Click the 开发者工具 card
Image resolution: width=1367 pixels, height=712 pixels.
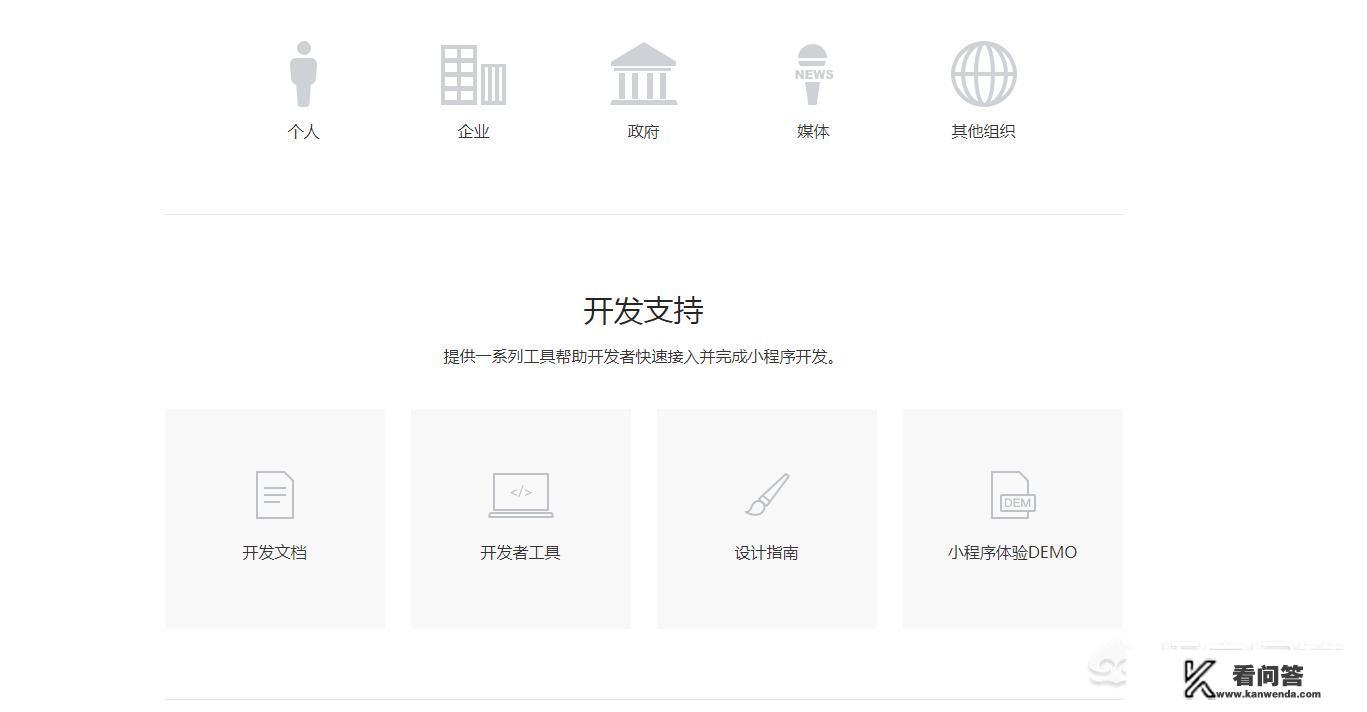pos(520,518)
